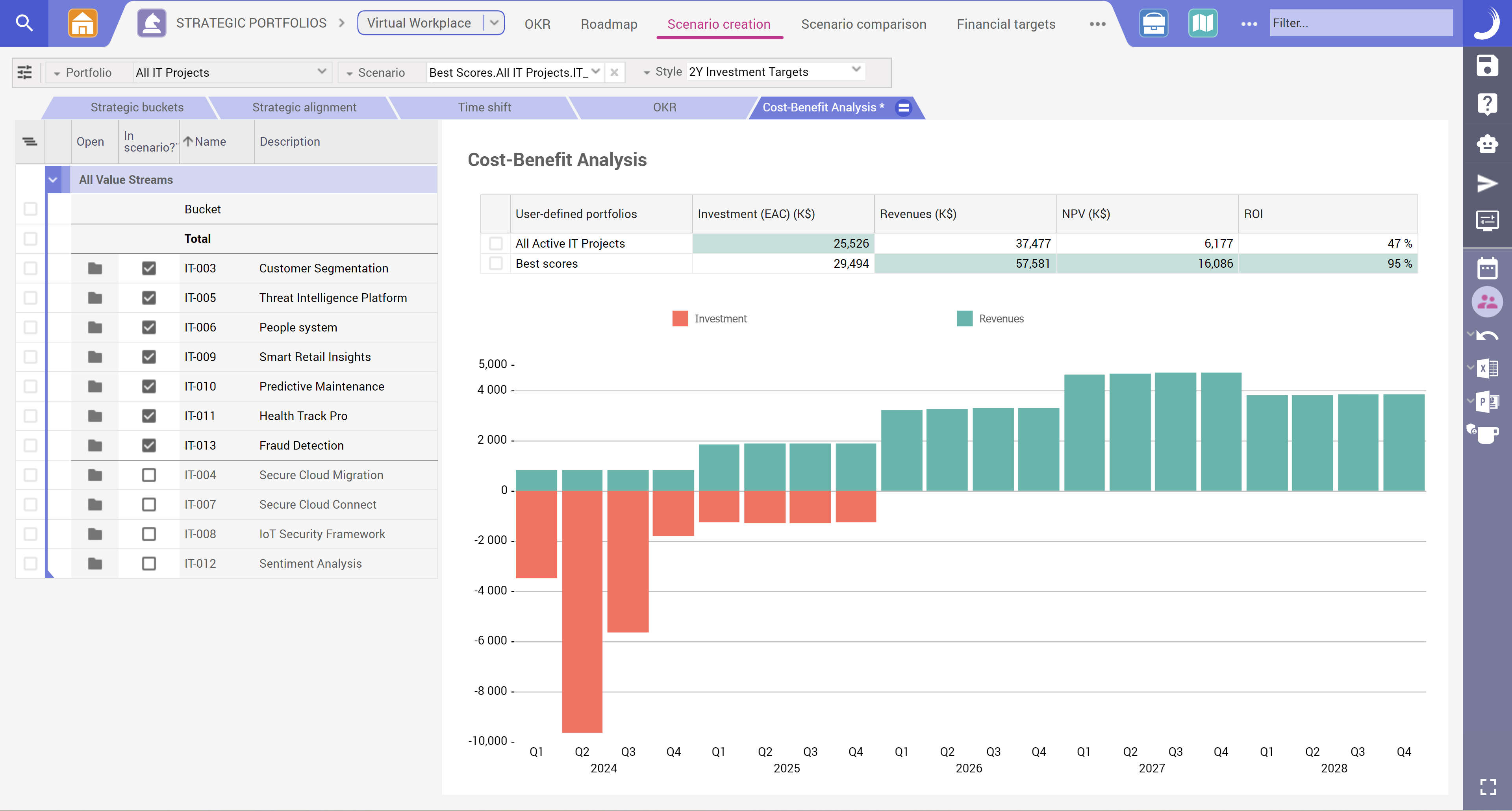Click the PowerPoint export icon
Viewport: 1512px width, 811px height.
[x=1488, y=402]
